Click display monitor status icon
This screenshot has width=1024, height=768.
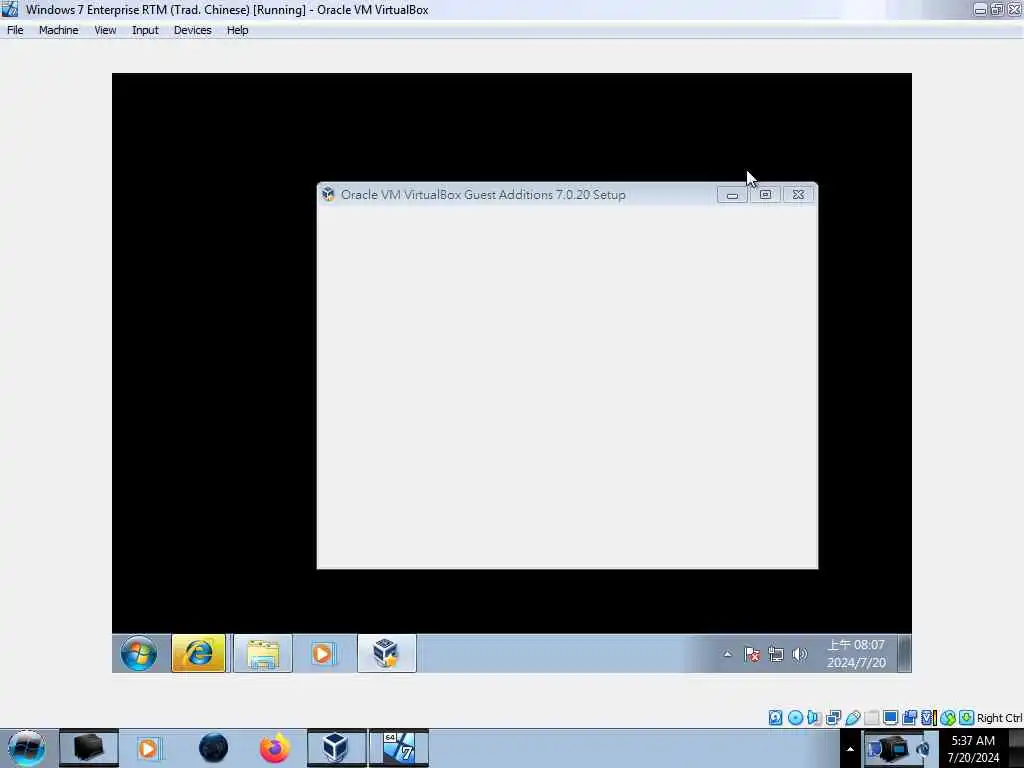pos(890,718)
